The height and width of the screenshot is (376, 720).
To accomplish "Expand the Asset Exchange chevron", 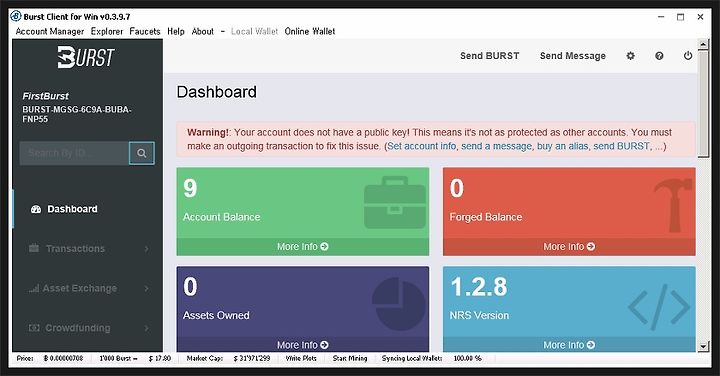I will click(146, 288).
